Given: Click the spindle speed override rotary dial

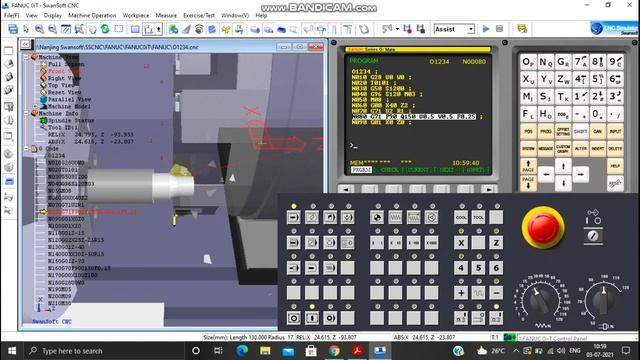Looking at the screenshot, I should click(x=604, y=301).
